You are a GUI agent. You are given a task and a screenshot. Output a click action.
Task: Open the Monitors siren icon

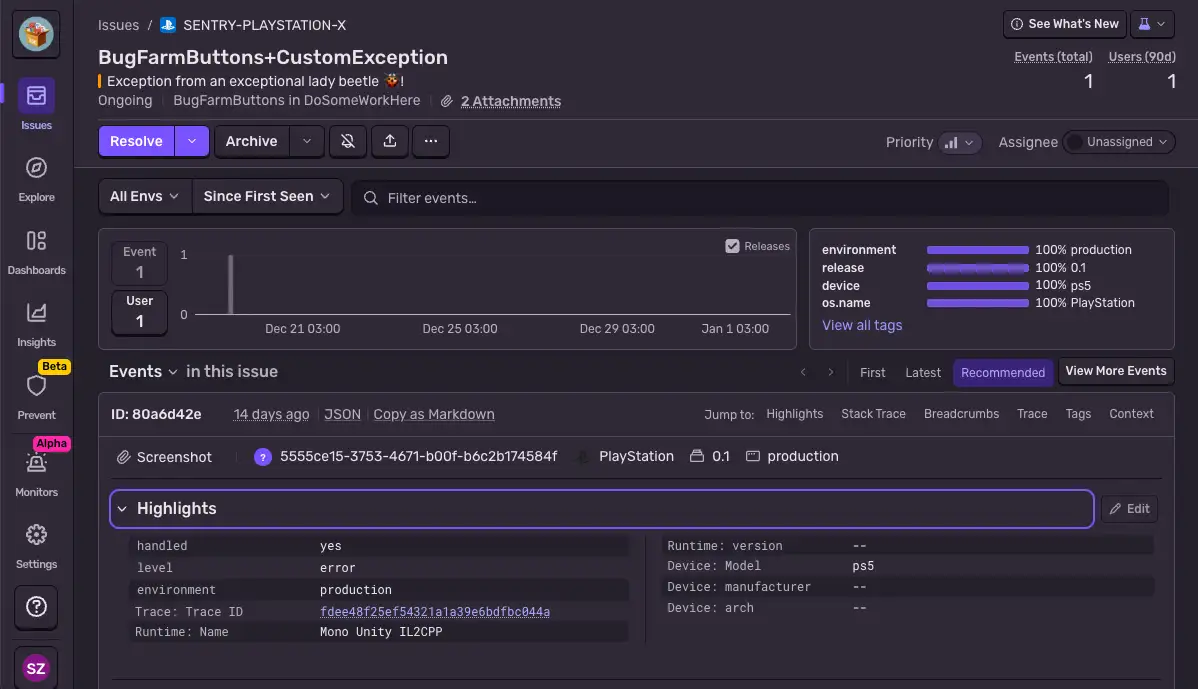click(36, 463)
